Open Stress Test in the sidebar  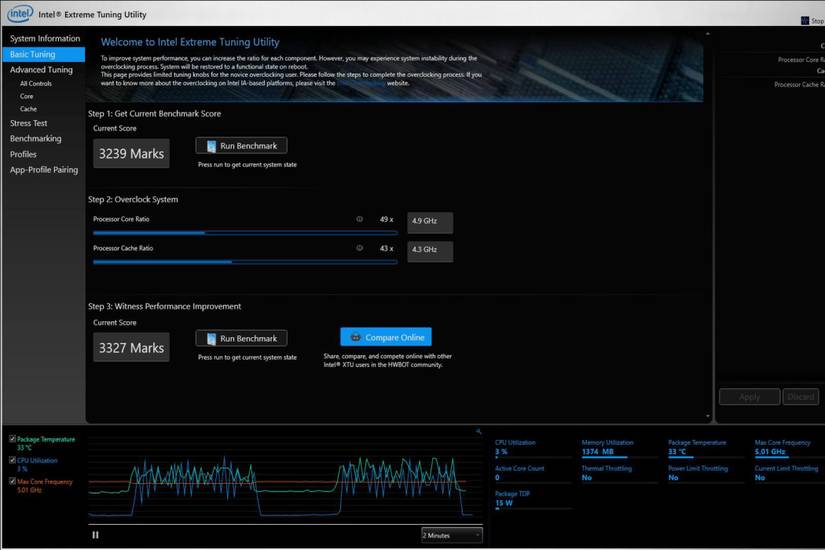pos(28,123)
